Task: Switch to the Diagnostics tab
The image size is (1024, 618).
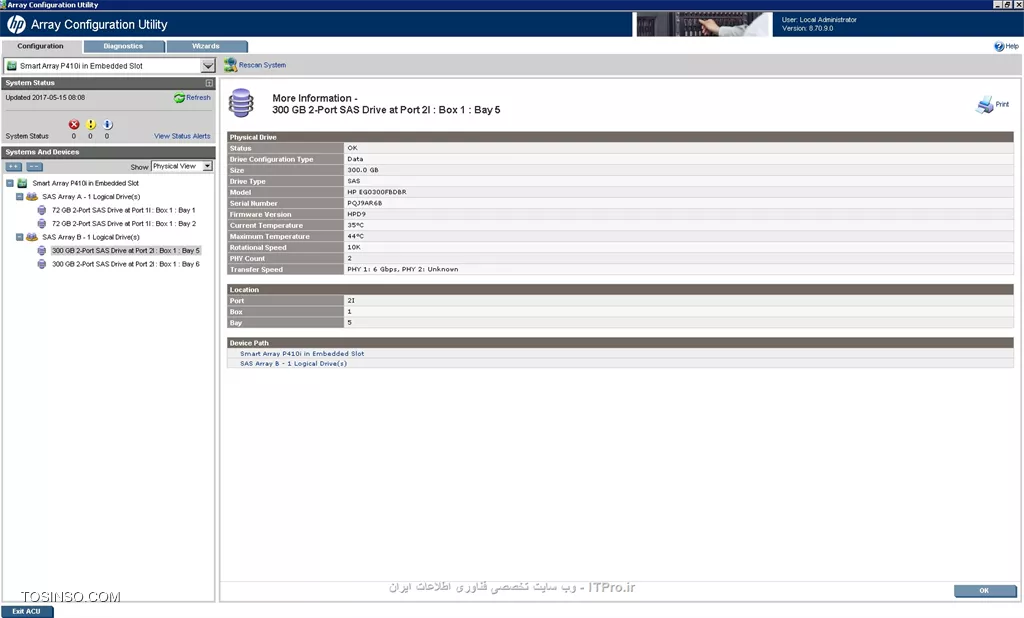Action: pos(123,46)
